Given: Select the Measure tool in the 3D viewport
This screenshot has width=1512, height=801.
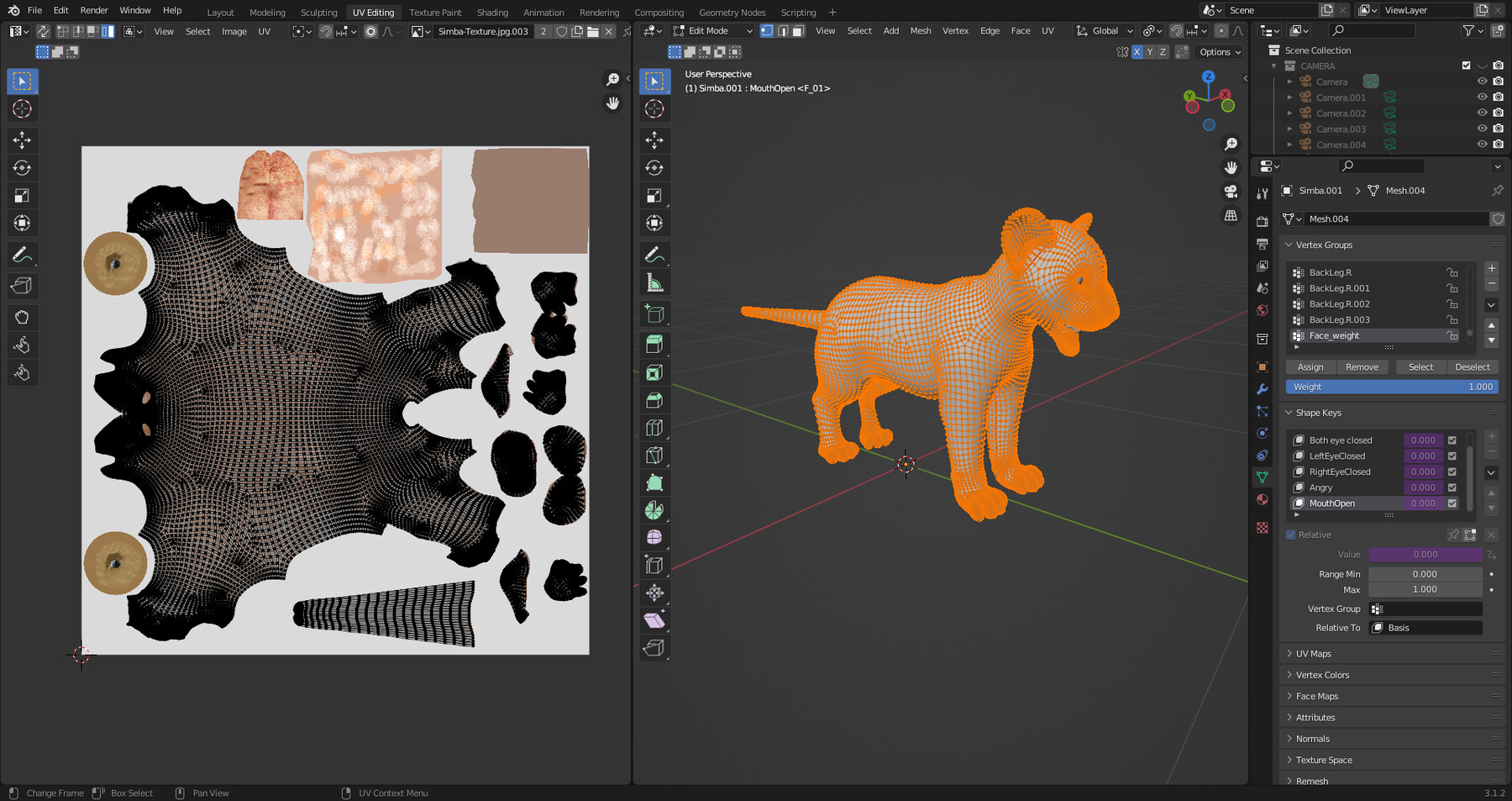Looking at the screenshot, I should (654, 282).
